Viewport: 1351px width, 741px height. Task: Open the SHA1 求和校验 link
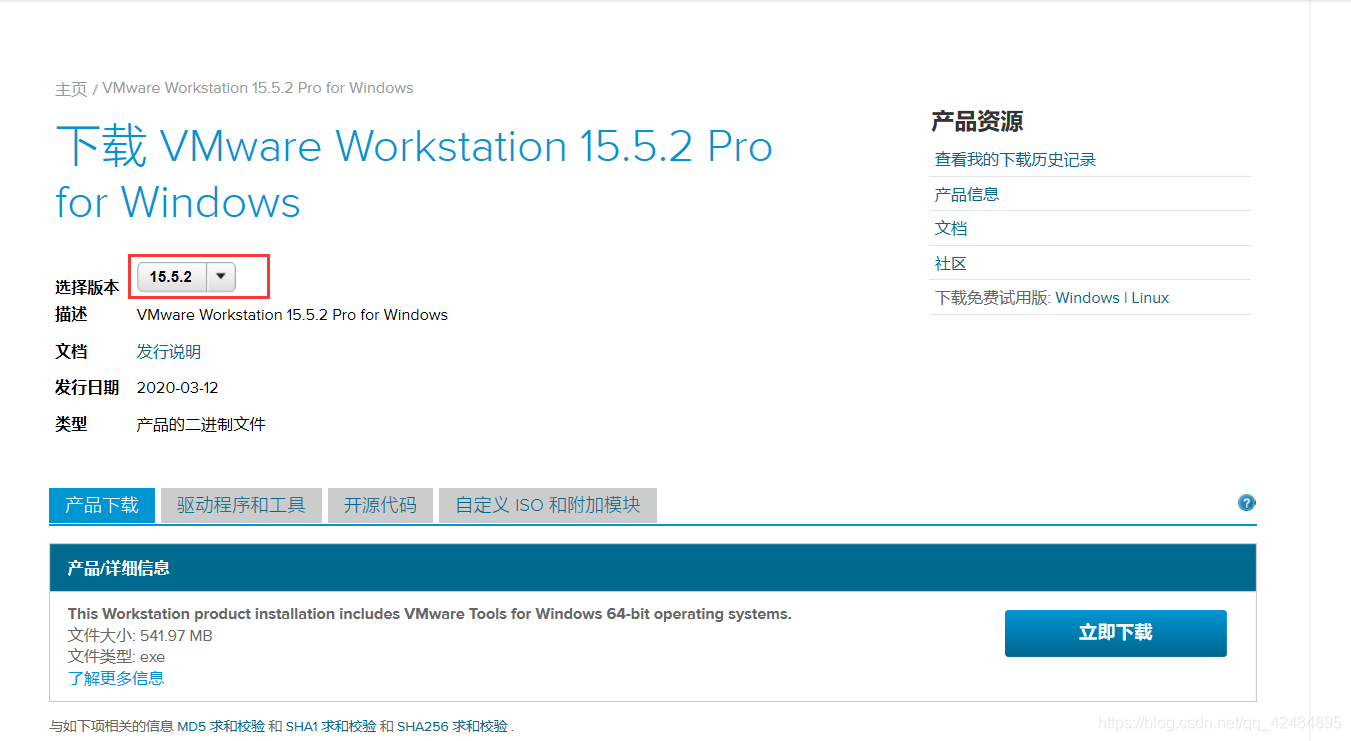coord(331,726)
